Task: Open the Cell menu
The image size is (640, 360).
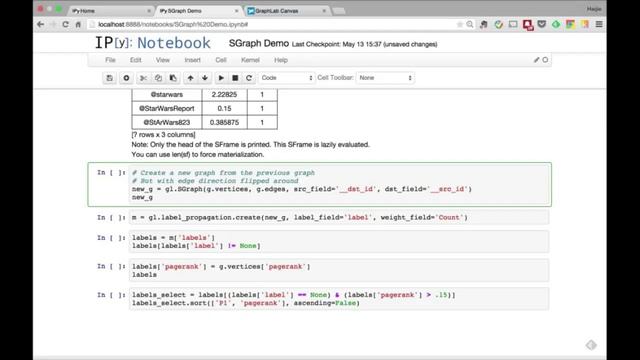Action: pos(221,60)
